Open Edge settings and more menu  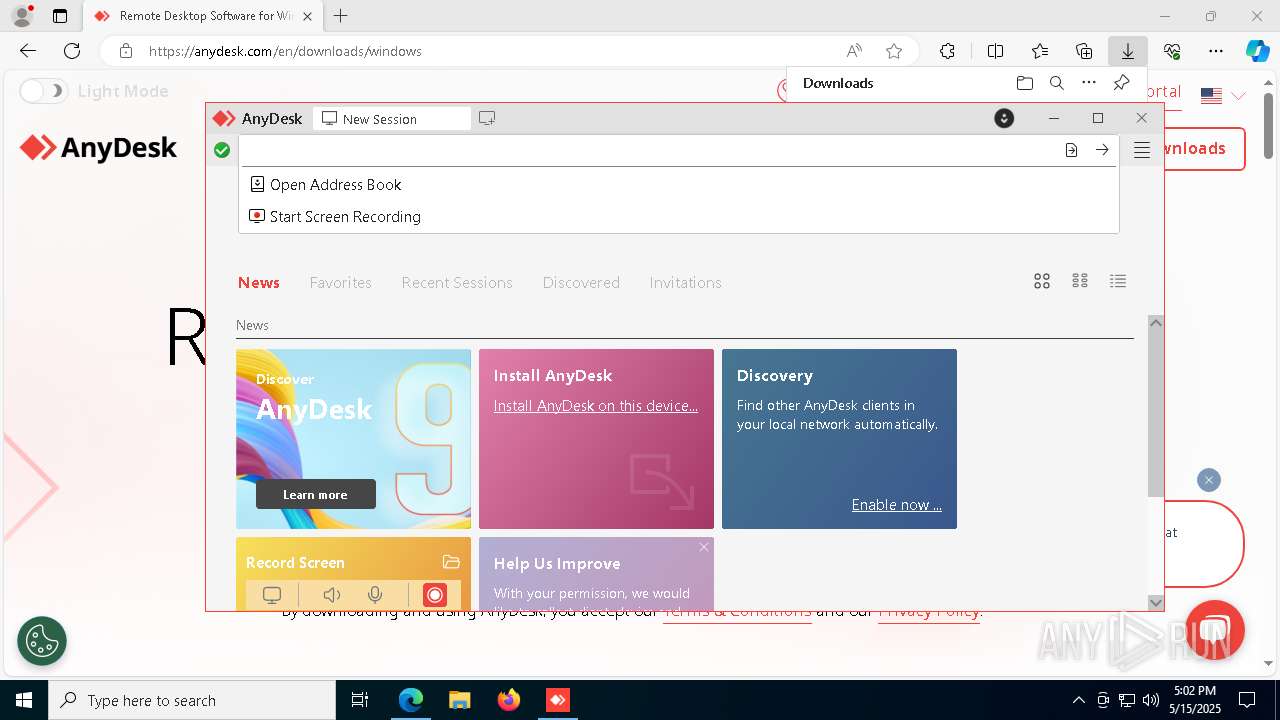click(x=1216, y=51)
